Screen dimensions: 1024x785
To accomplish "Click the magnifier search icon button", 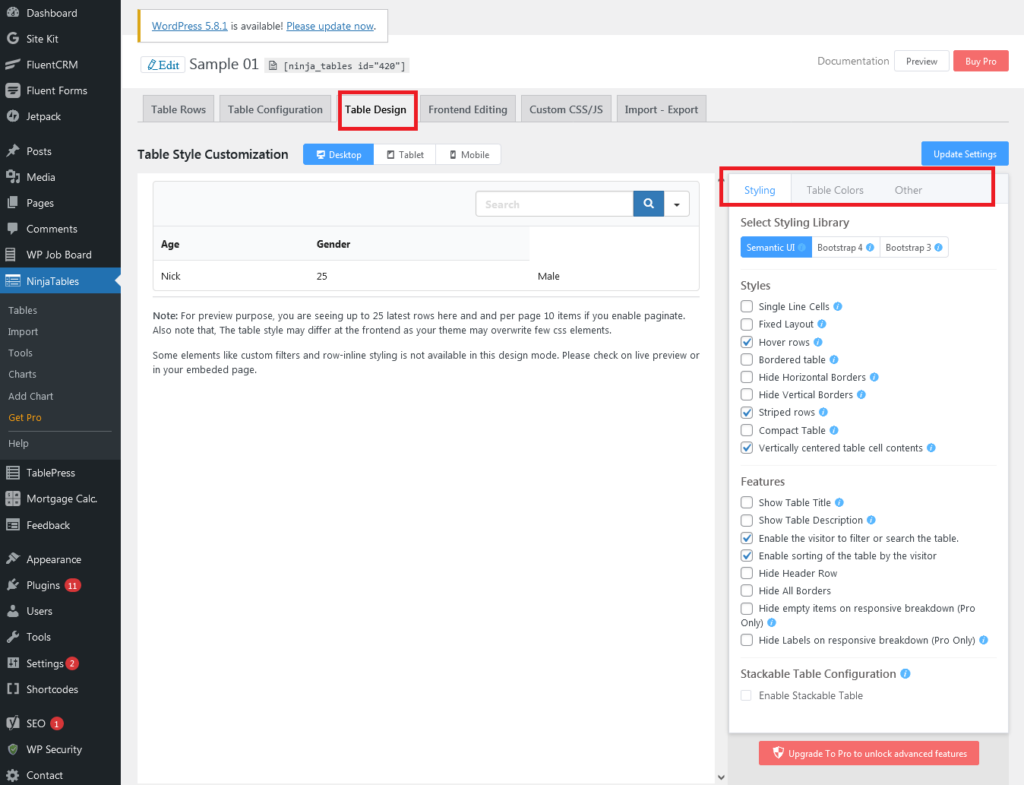I will [x=648, y=204].
